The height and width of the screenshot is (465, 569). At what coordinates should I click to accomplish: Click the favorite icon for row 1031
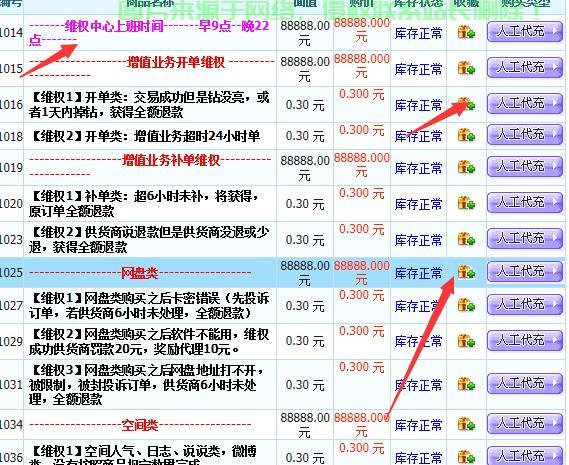point(466,384)
